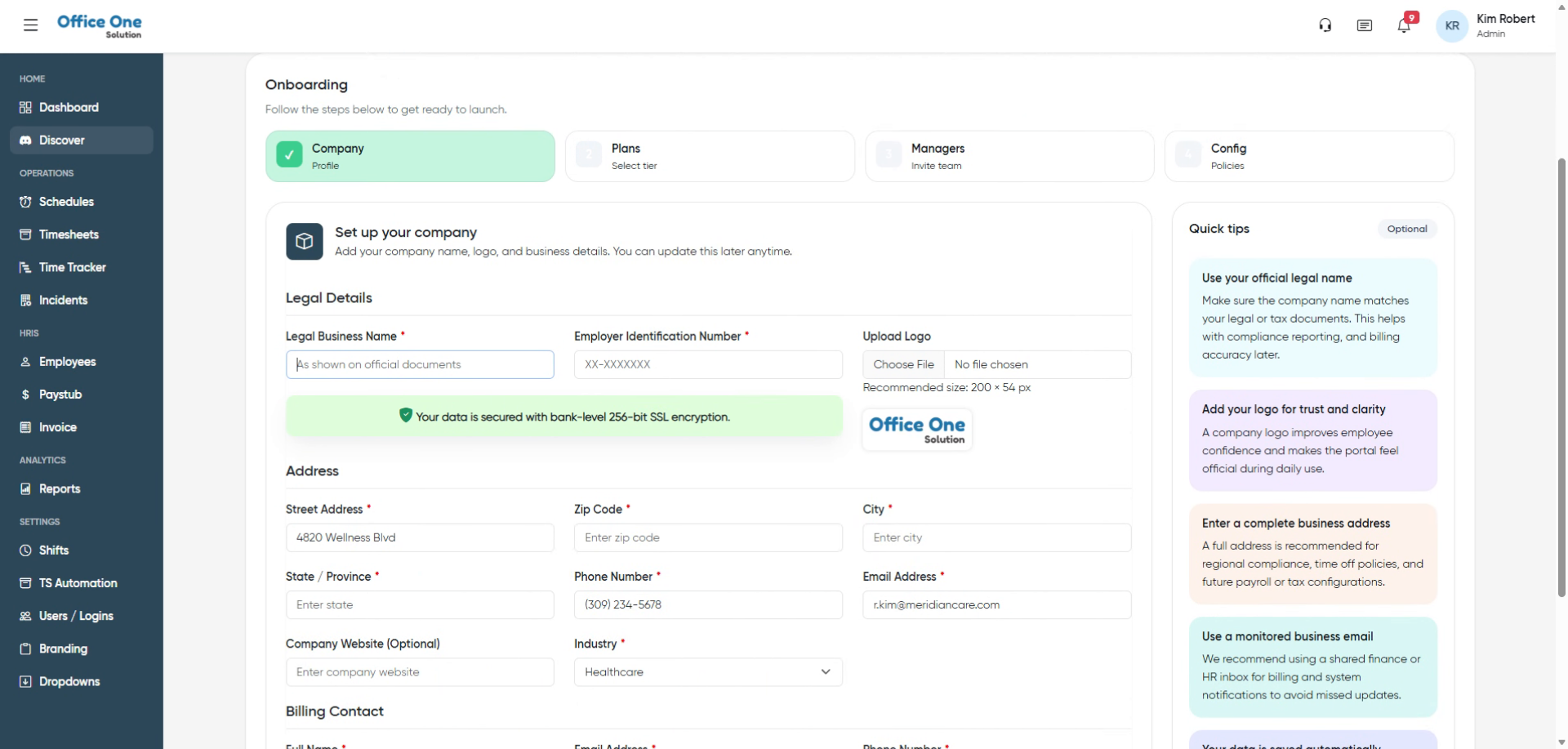Open the notifications bell

pos(1404,25)
